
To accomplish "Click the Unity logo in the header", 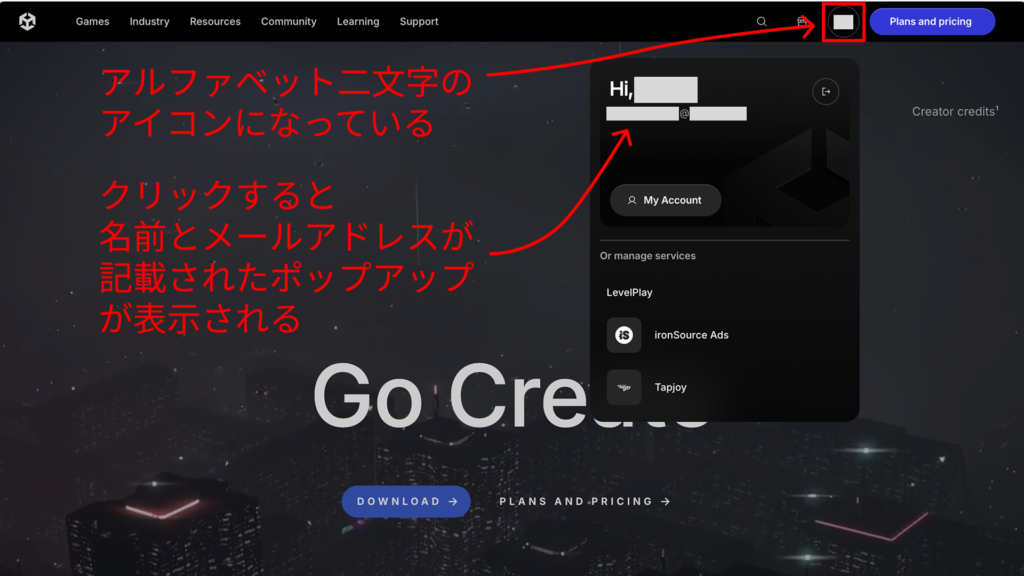I will (27, 21).
